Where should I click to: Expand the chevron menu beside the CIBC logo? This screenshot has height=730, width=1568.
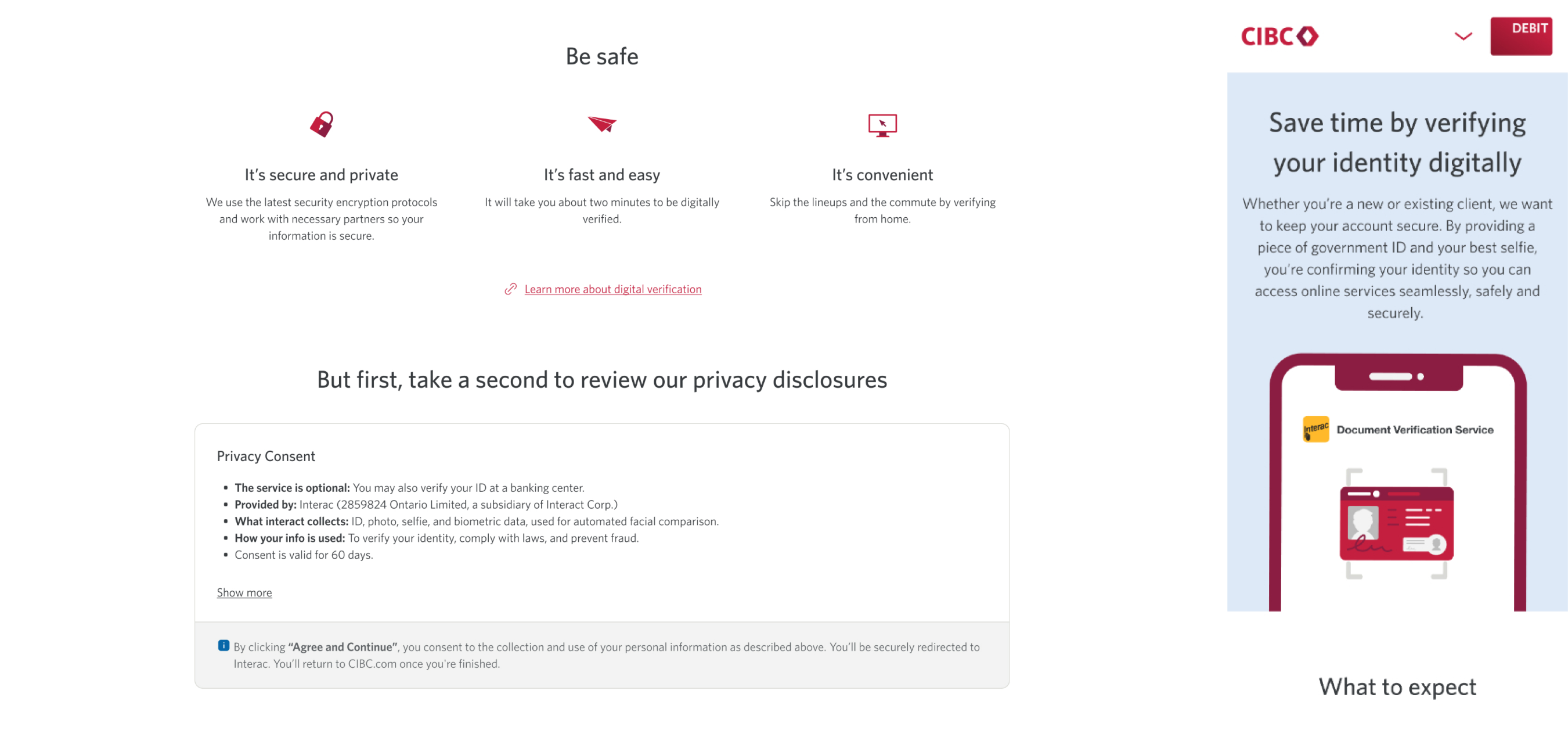tap(1463, 37)
